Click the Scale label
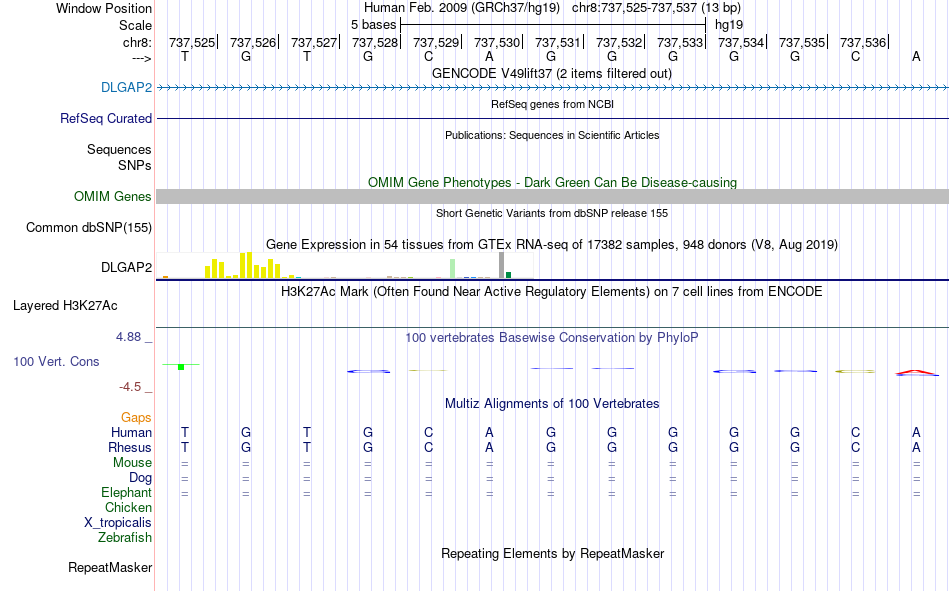This screenshot has width=950, height=591. [x=135, y=25]
